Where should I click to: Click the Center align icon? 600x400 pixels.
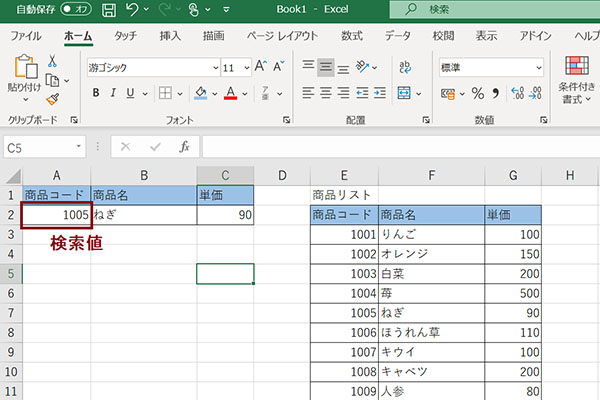click(x=326, y=93)
